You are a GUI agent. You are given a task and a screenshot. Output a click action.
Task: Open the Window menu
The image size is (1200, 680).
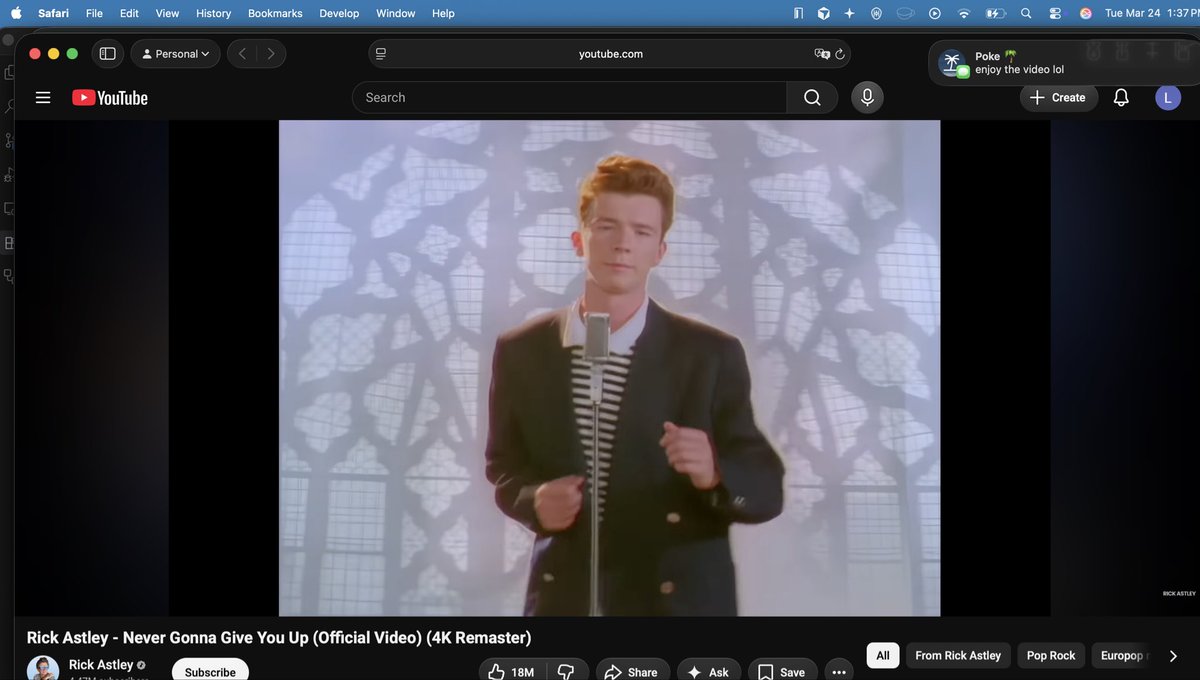(395, 13)
